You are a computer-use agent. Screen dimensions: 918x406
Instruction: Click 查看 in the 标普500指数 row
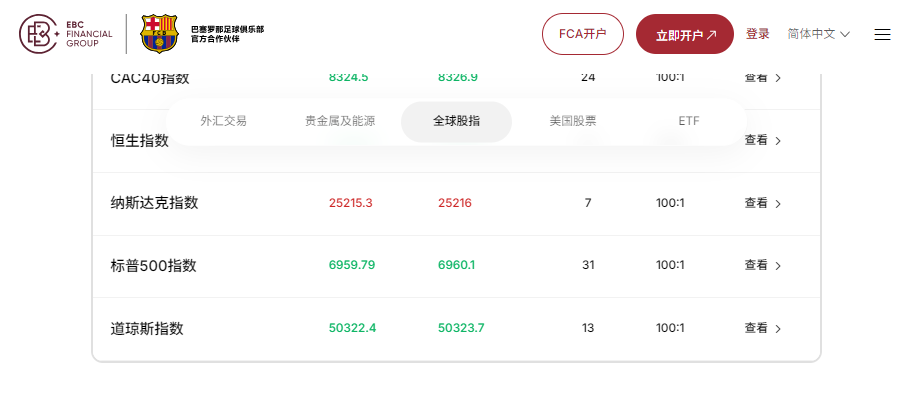[x=763, y=265]
